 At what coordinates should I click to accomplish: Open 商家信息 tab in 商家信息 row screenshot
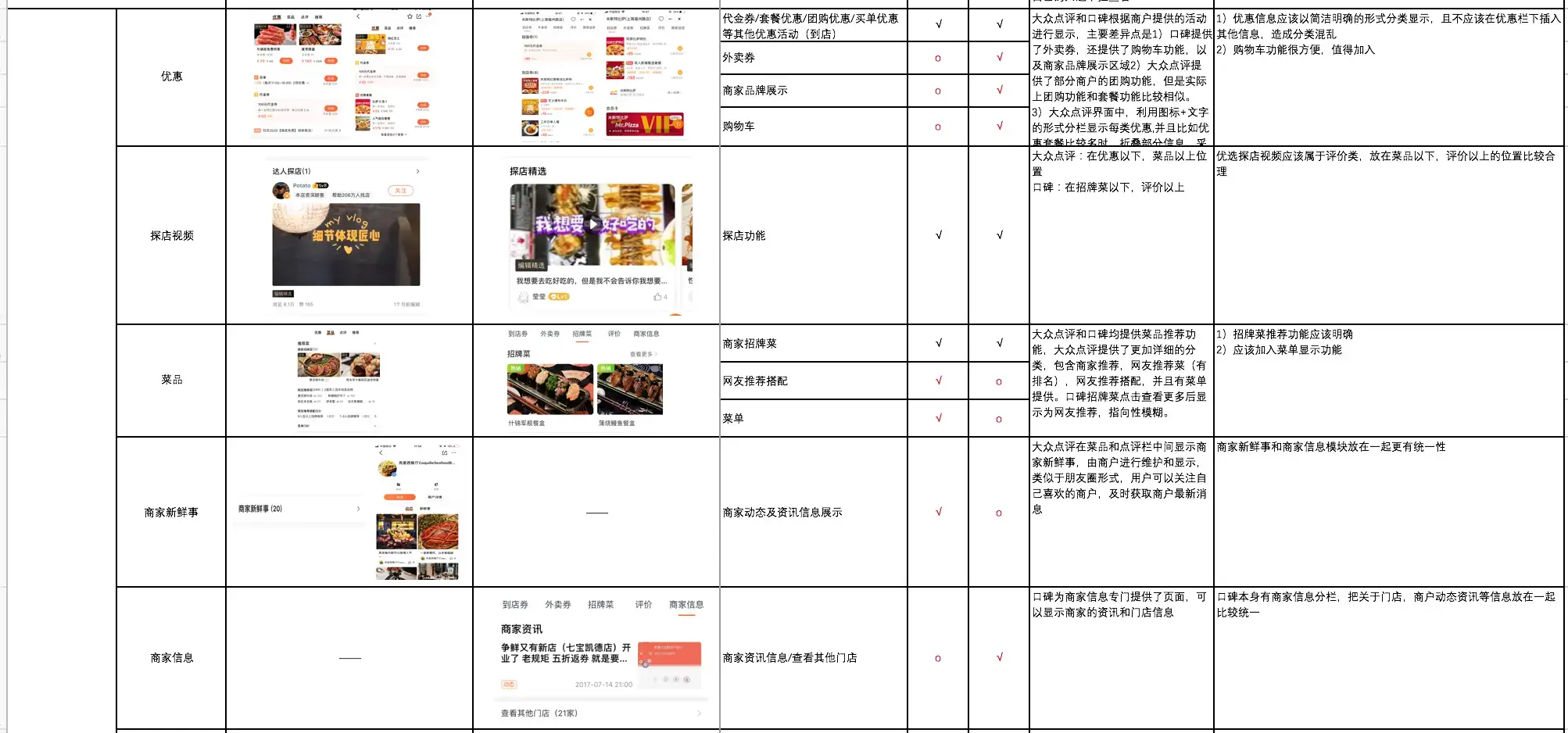pos(686,605)
